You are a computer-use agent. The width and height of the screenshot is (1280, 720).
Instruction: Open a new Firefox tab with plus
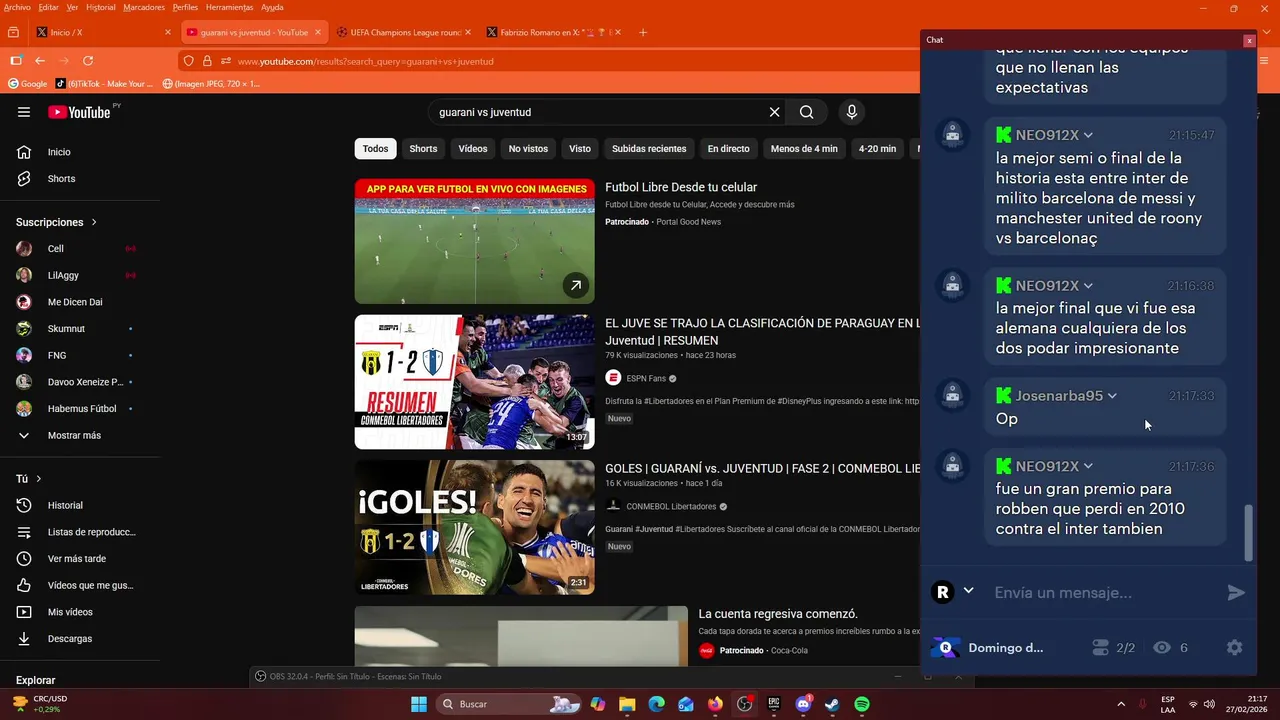643,32
